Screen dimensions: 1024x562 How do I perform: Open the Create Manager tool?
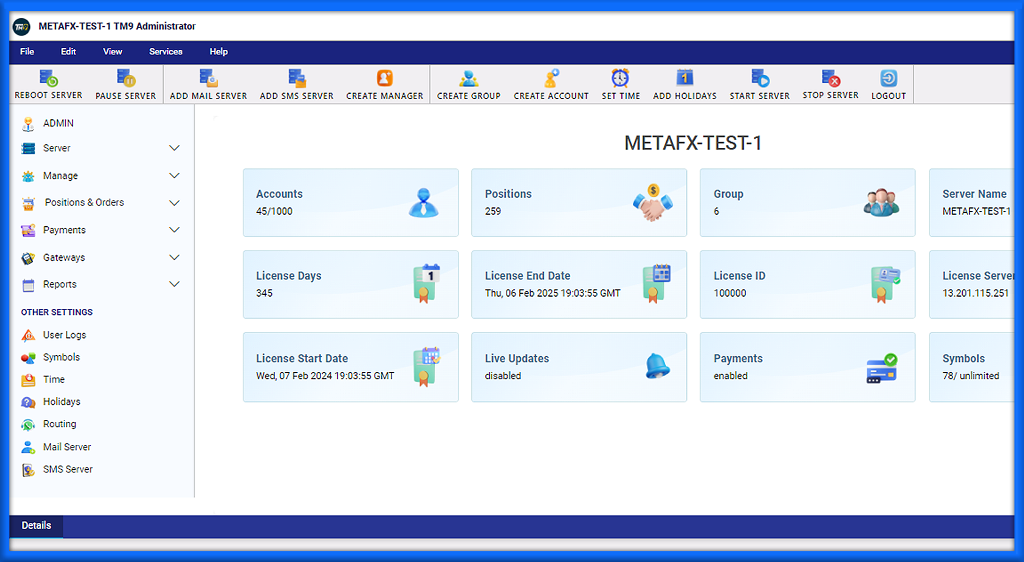click(385, 79)
